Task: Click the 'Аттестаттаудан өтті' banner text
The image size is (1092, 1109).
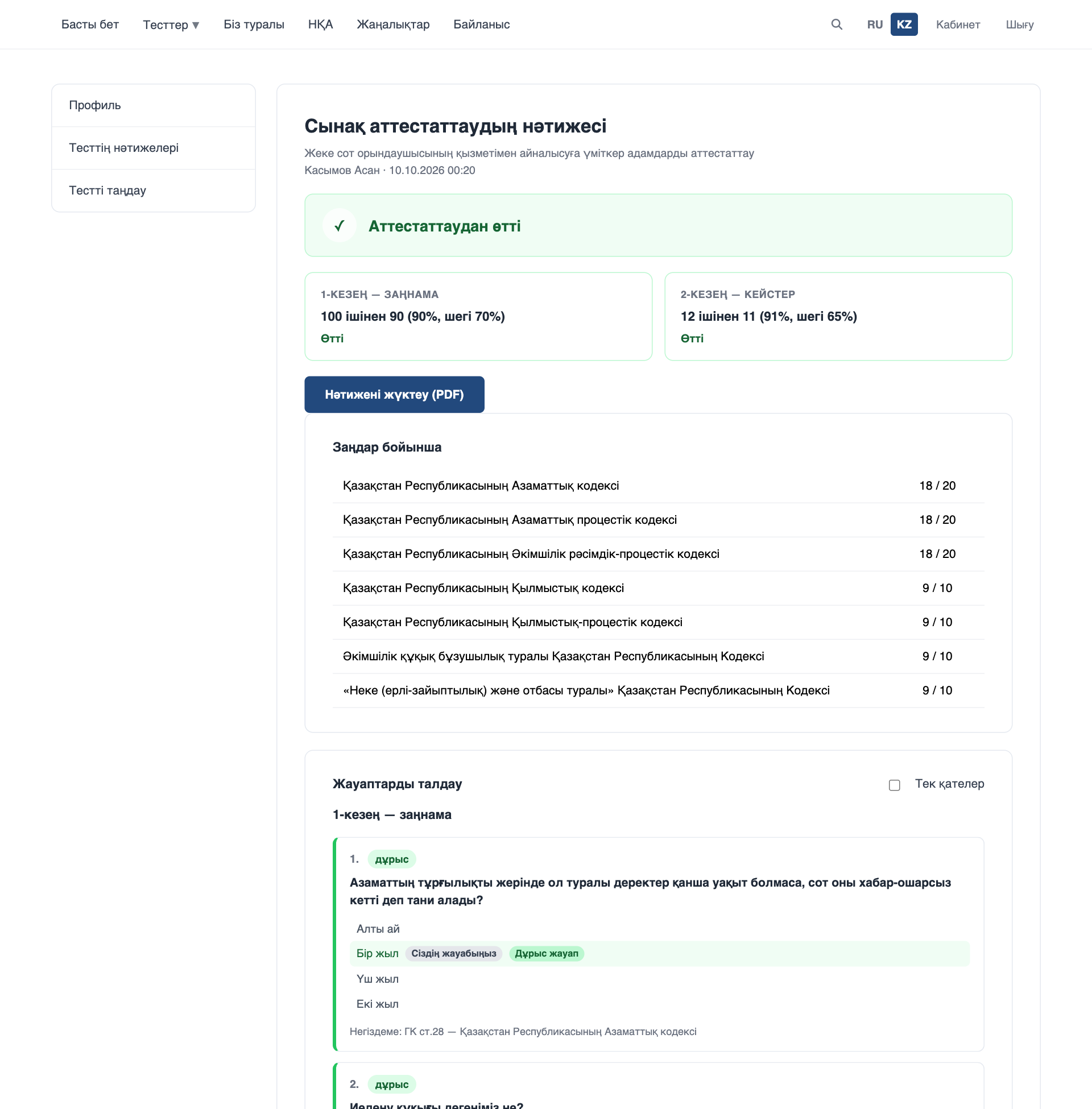Action: pos(445,226)
